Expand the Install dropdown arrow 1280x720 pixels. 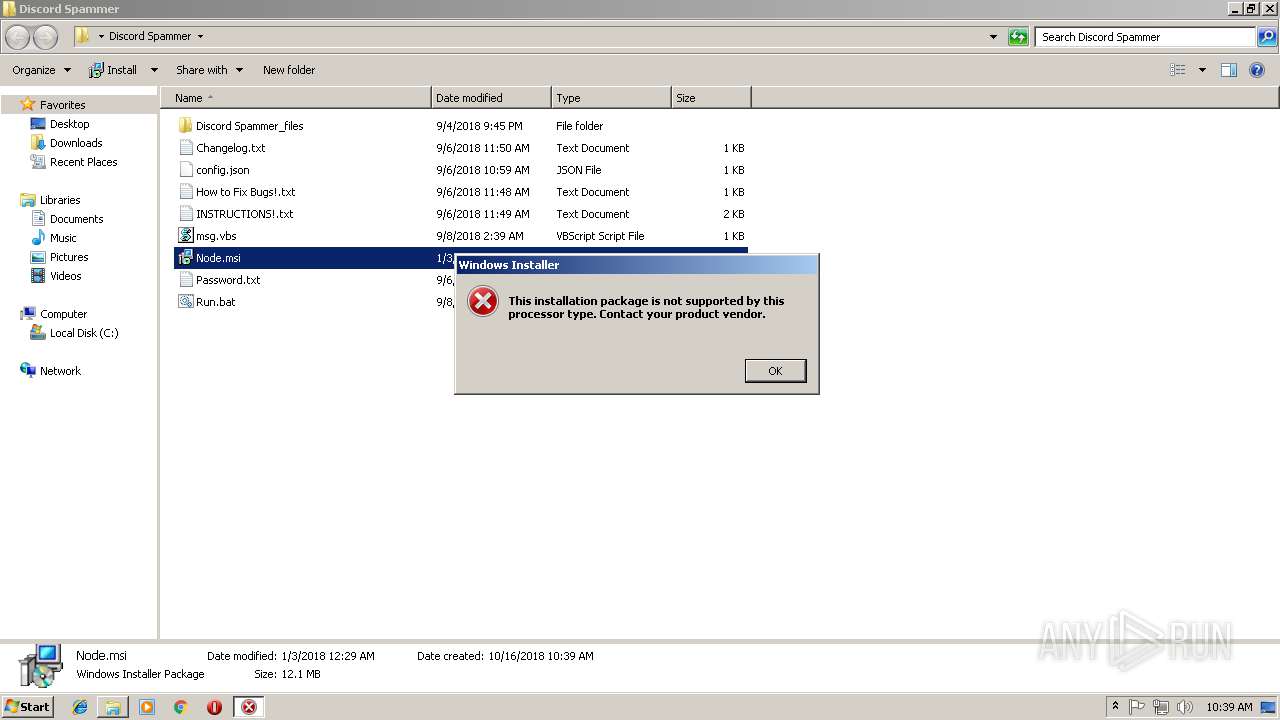point(154,70)
